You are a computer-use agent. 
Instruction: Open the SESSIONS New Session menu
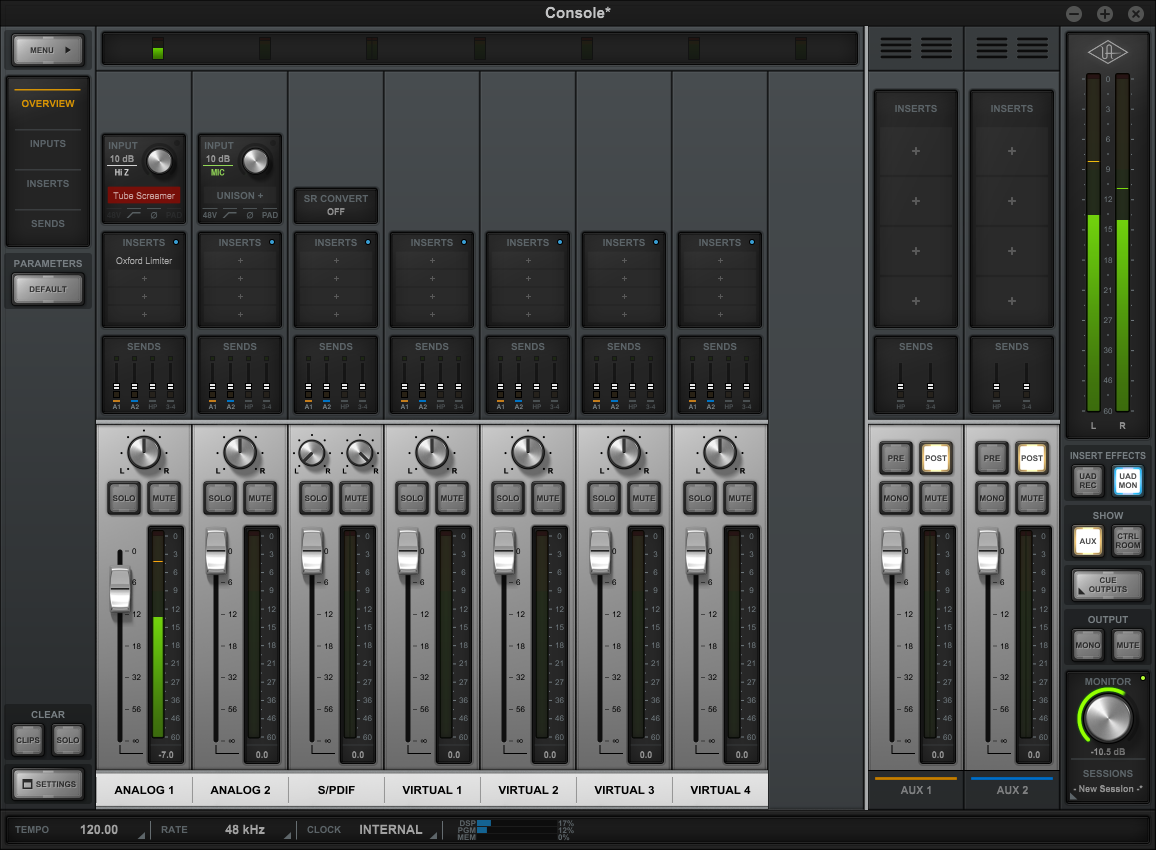click(x=1107, y=789)
